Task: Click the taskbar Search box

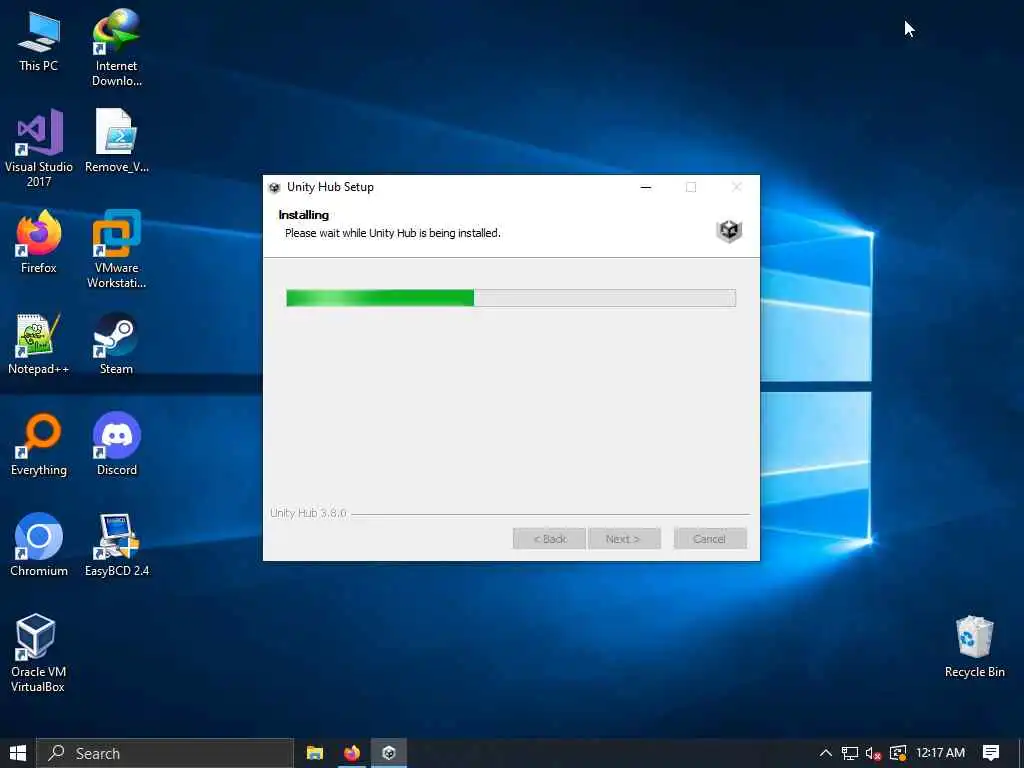Action: click(165, 753)
